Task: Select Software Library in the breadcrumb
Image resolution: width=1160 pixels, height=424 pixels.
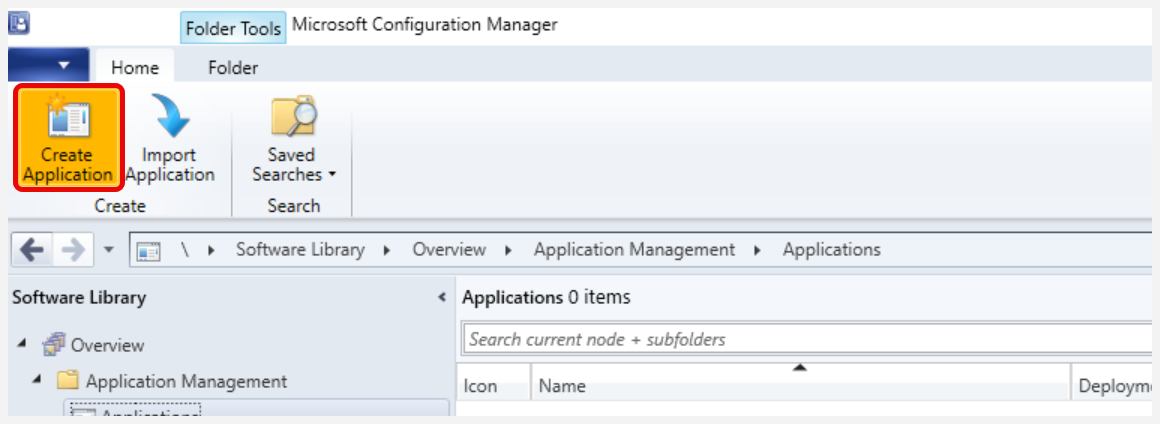Action: click(x=300, y=250)
